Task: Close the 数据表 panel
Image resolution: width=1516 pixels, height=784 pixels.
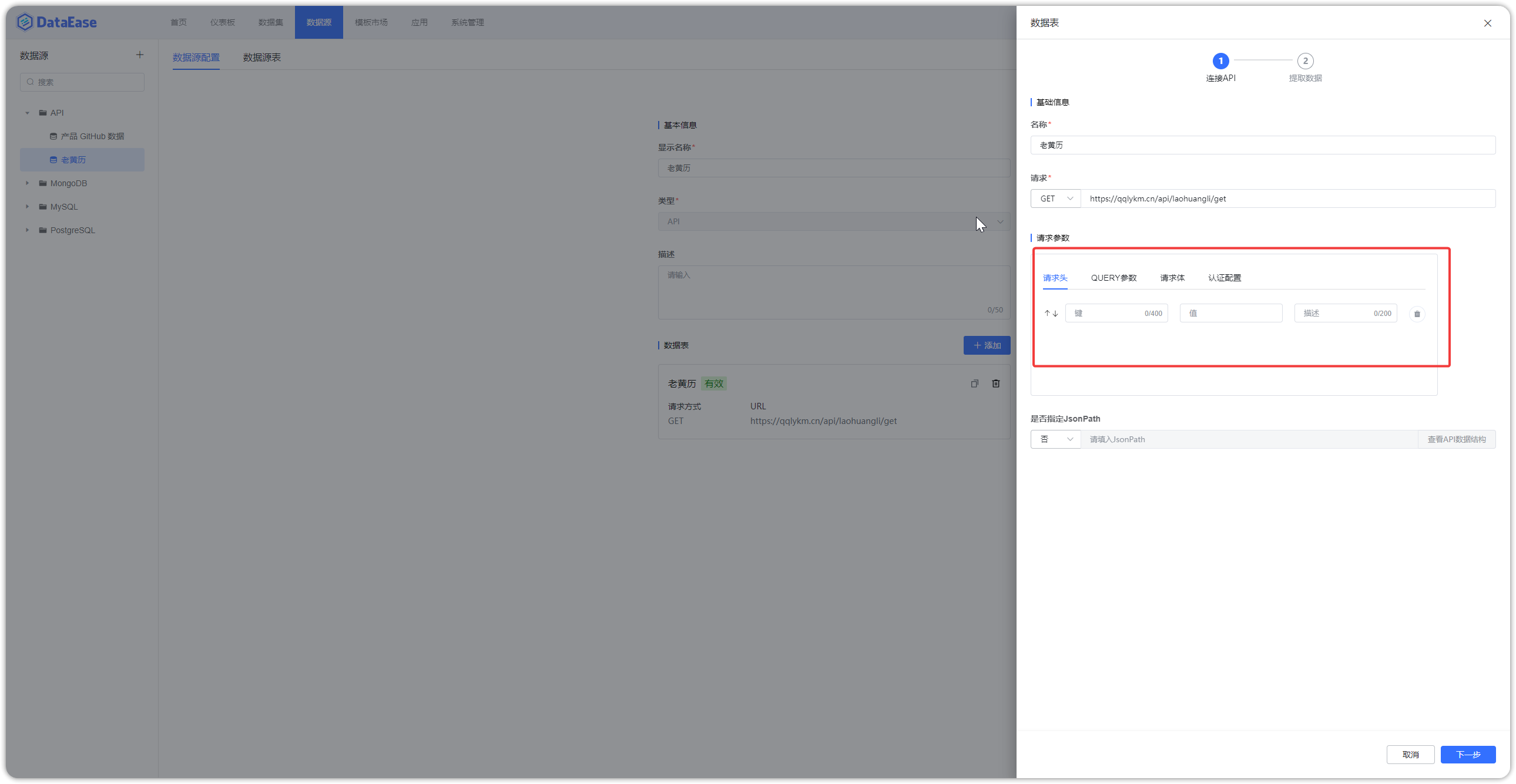Action: tap(1488, 23)
